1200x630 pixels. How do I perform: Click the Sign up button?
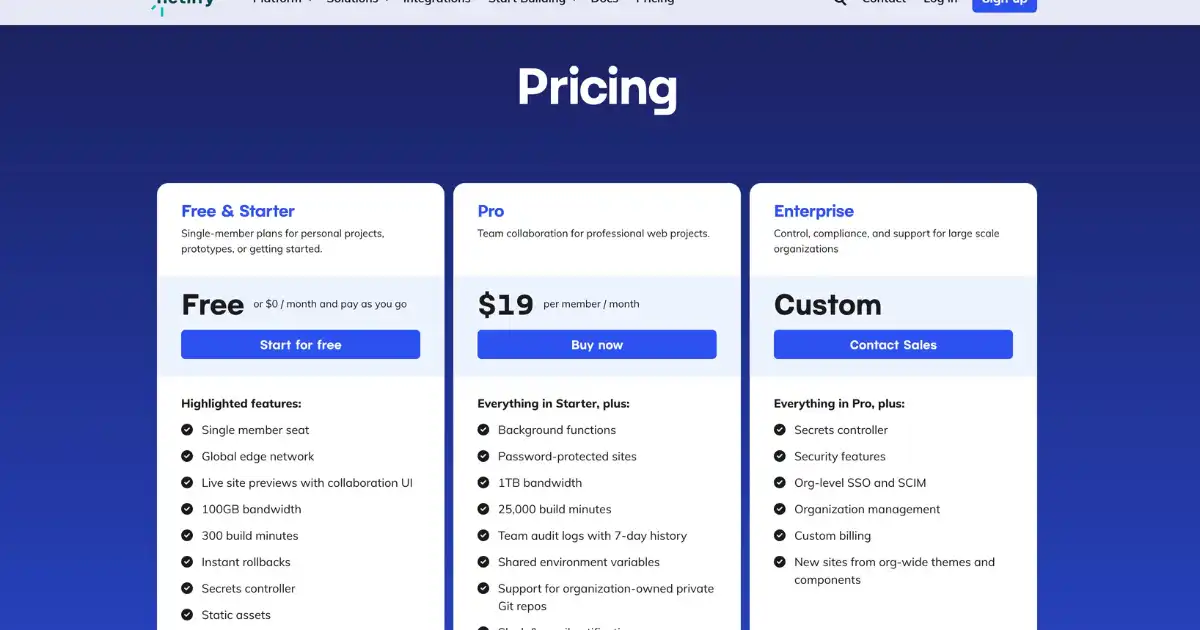[x=1004, y=3]
